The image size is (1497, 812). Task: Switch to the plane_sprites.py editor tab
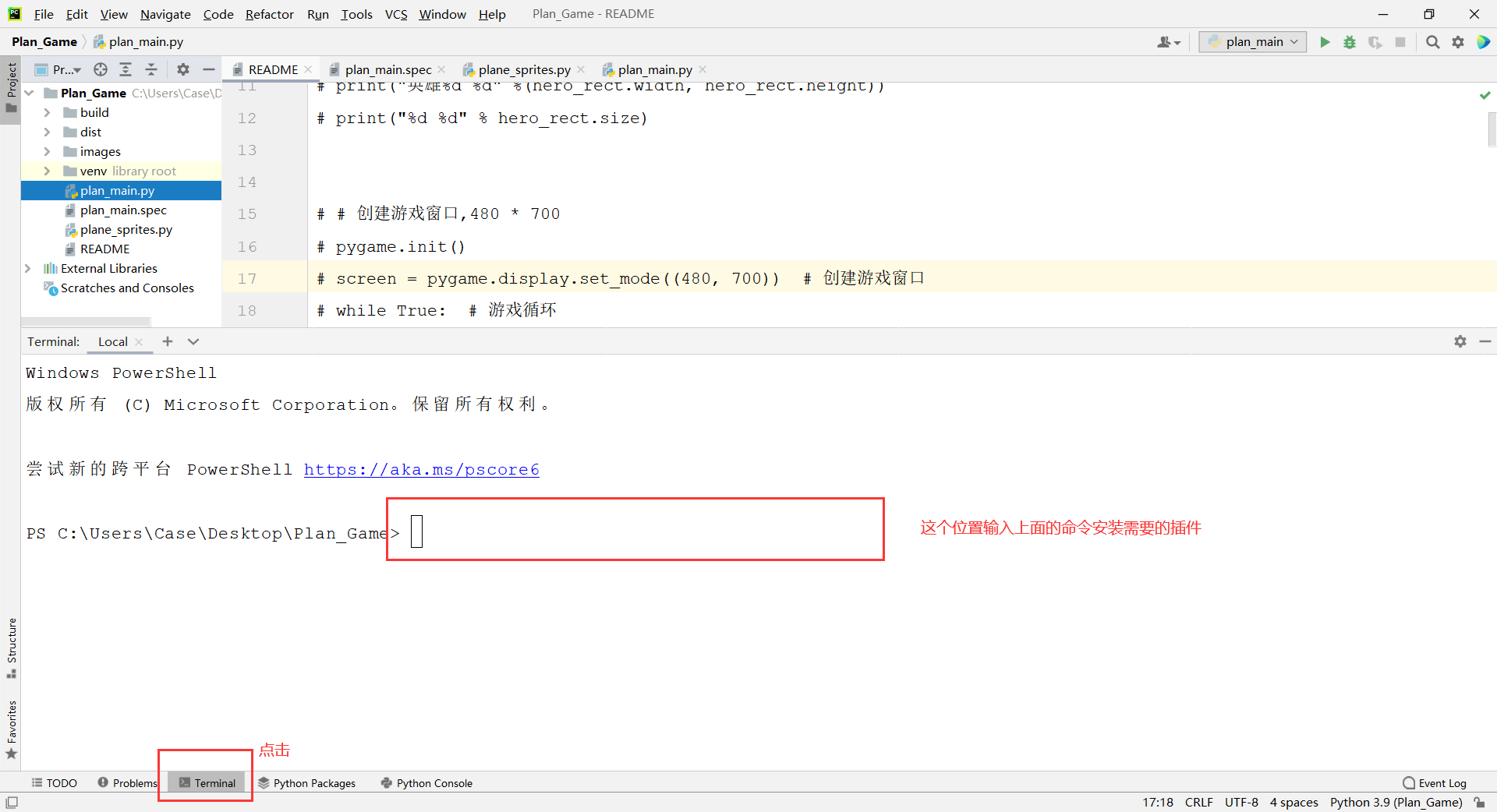click(x=522, y=69)
